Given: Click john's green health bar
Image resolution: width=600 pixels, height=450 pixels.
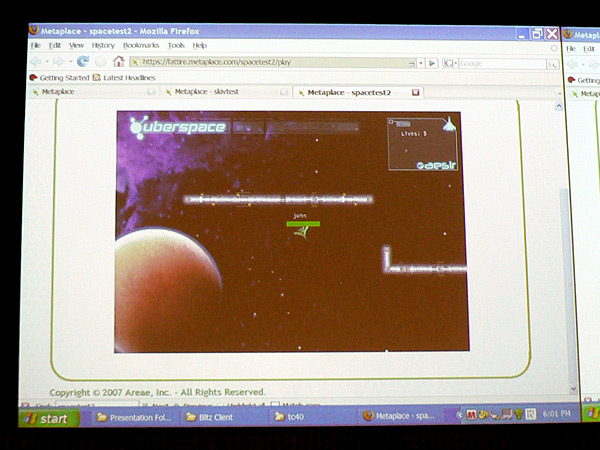Looking at the screenshot, I should 303,224.
